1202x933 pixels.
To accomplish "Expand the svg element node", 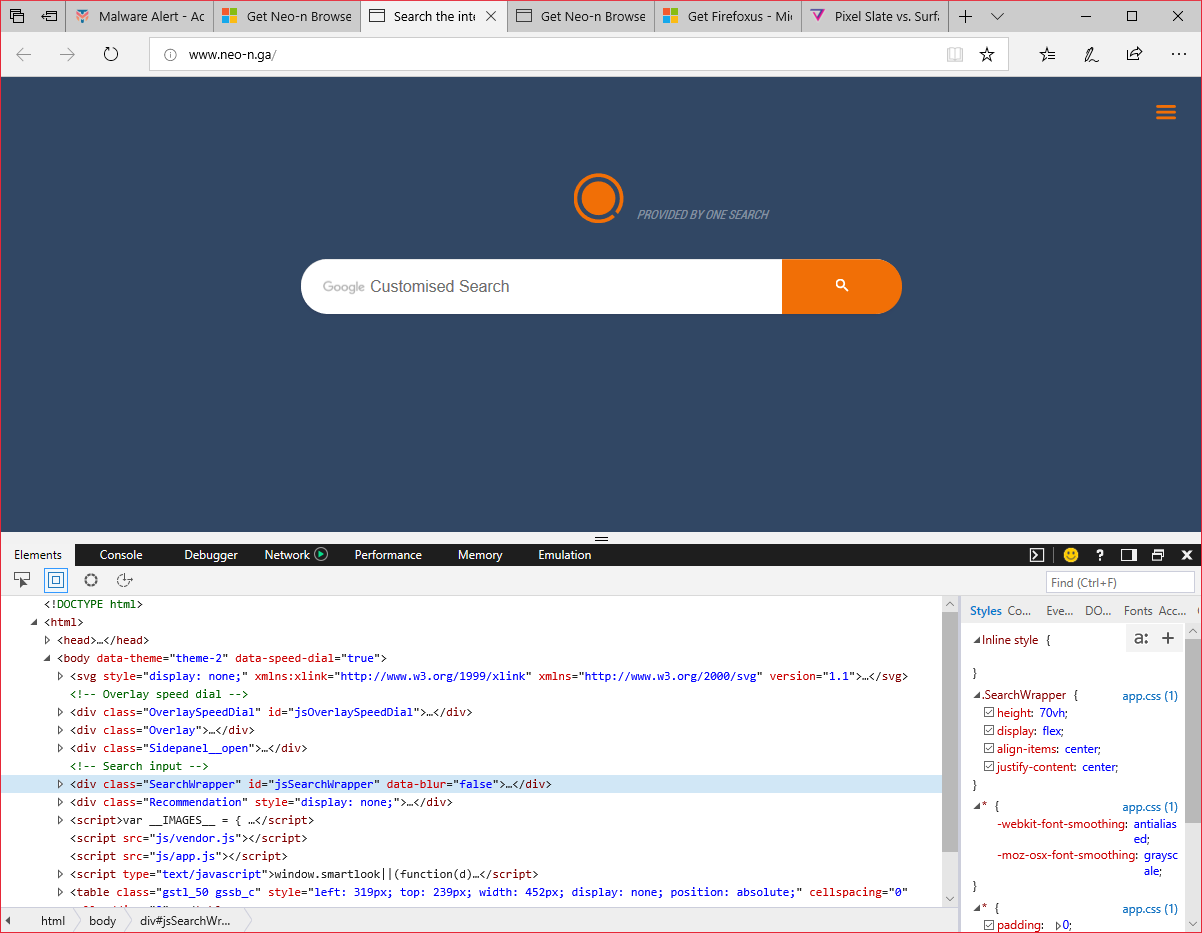I will point(60,676).
